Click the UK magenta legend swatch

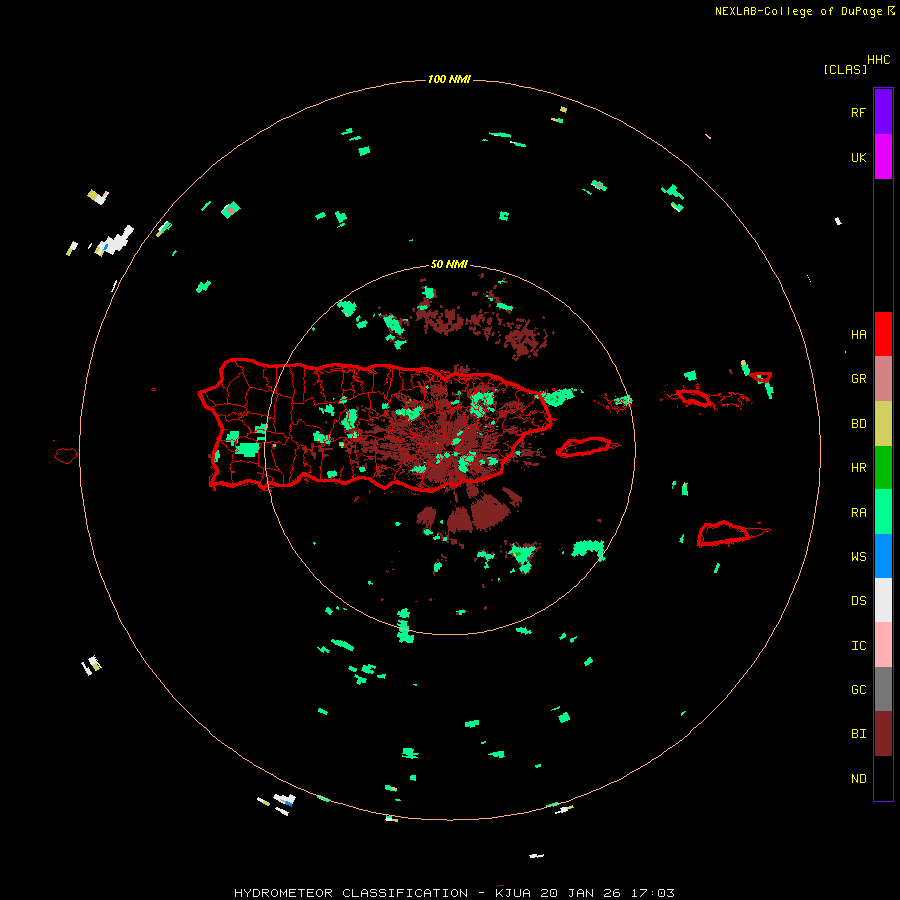[883, 157]
